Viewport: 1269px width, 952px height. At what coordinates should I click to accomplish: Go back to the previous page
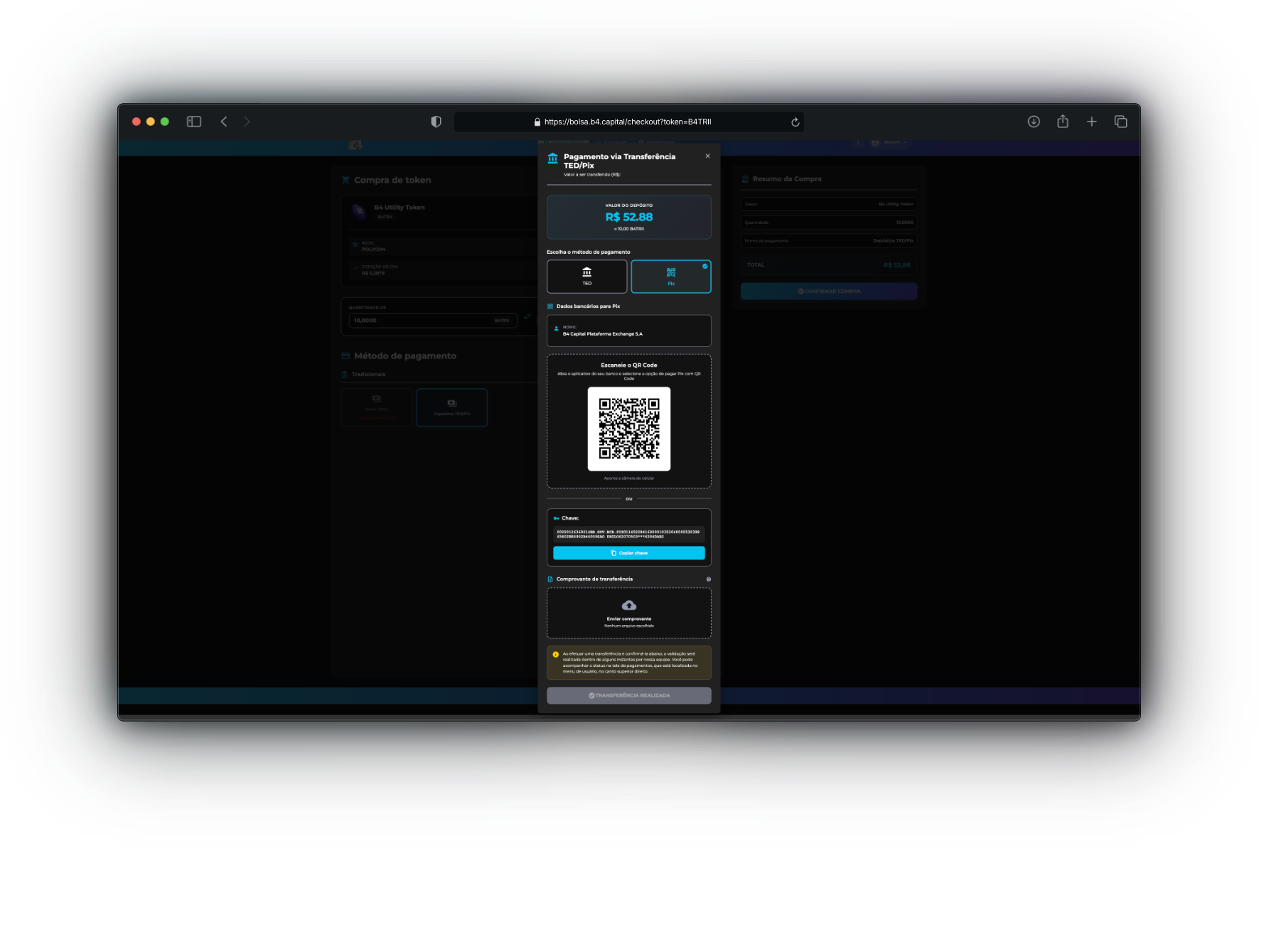coord(224,122)
